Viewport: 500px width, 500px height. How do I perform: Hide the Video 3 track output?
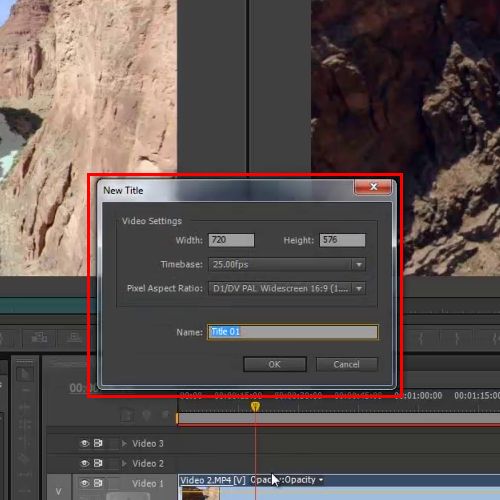point(84,443)
